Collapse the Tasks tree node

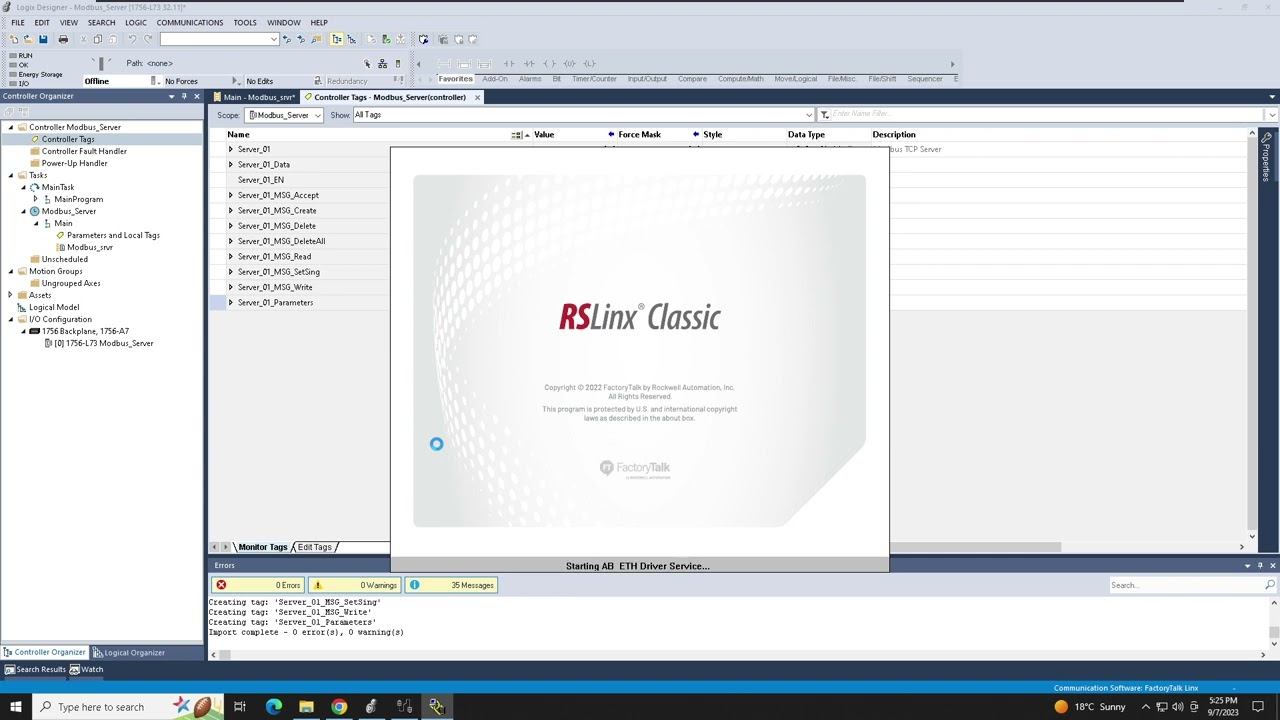tap(11, 175)
